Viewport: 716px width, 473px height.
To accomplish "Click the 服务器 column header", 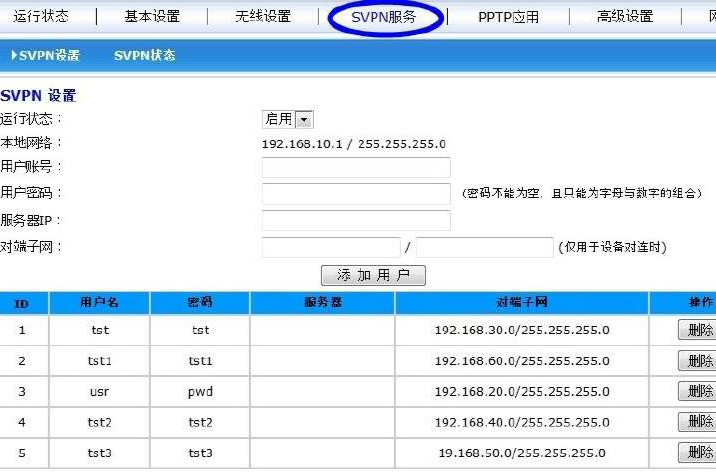I will click(322, 303).
